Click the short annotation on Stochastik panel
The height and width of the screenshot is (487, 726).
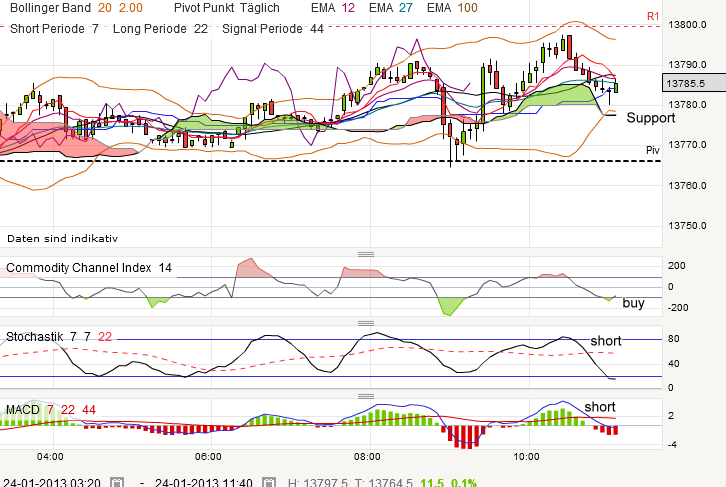(x=606, y=341)
